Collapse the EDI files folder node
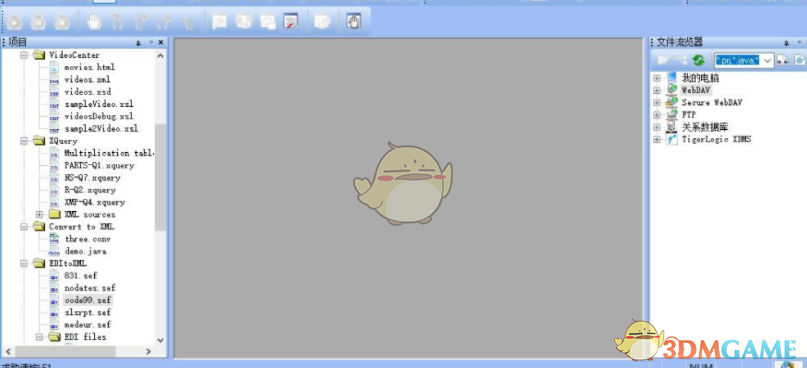This screenshot has width=807, height=368. tap(39, 337)
